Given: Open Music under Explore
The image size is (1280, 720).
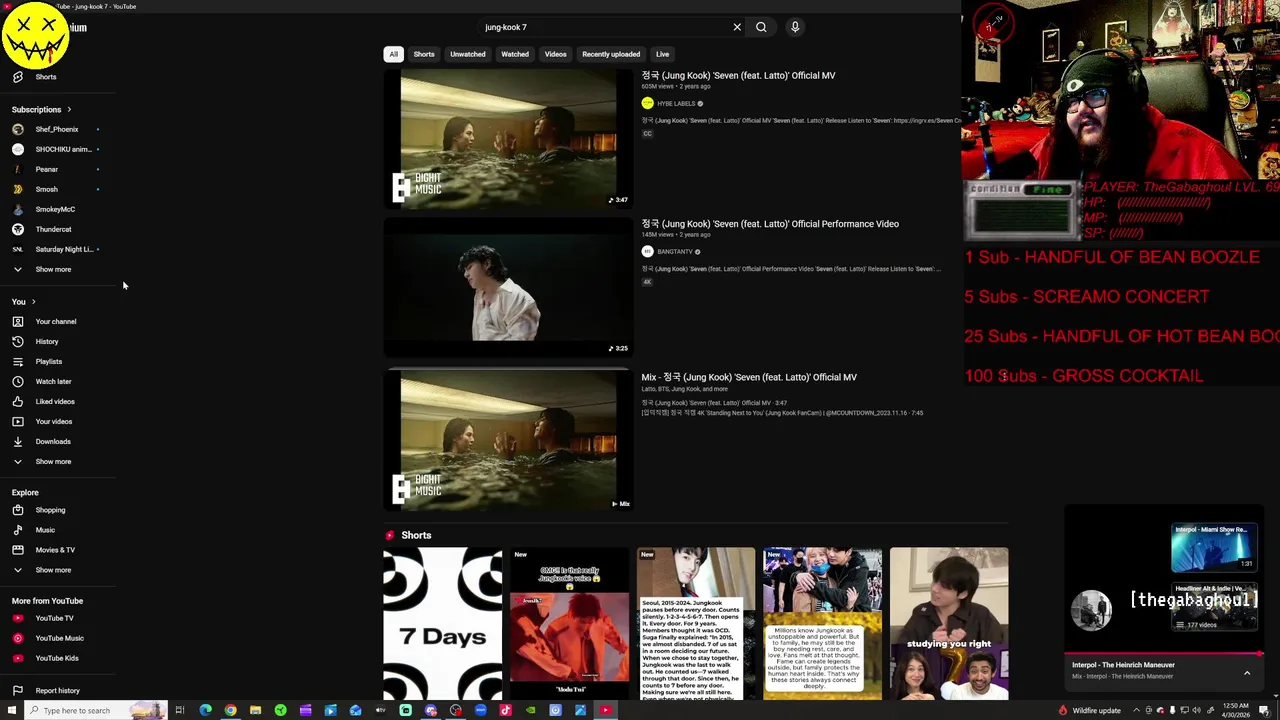Looking at the screenshot, I should pos(45,530).
